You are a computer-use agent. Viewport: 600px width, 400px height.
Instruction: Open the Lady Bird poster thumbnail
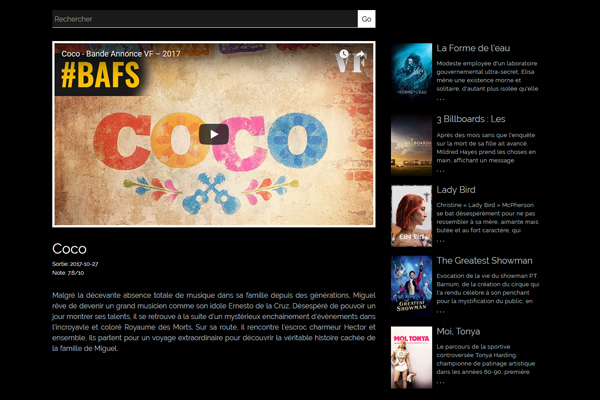(411, 216)
